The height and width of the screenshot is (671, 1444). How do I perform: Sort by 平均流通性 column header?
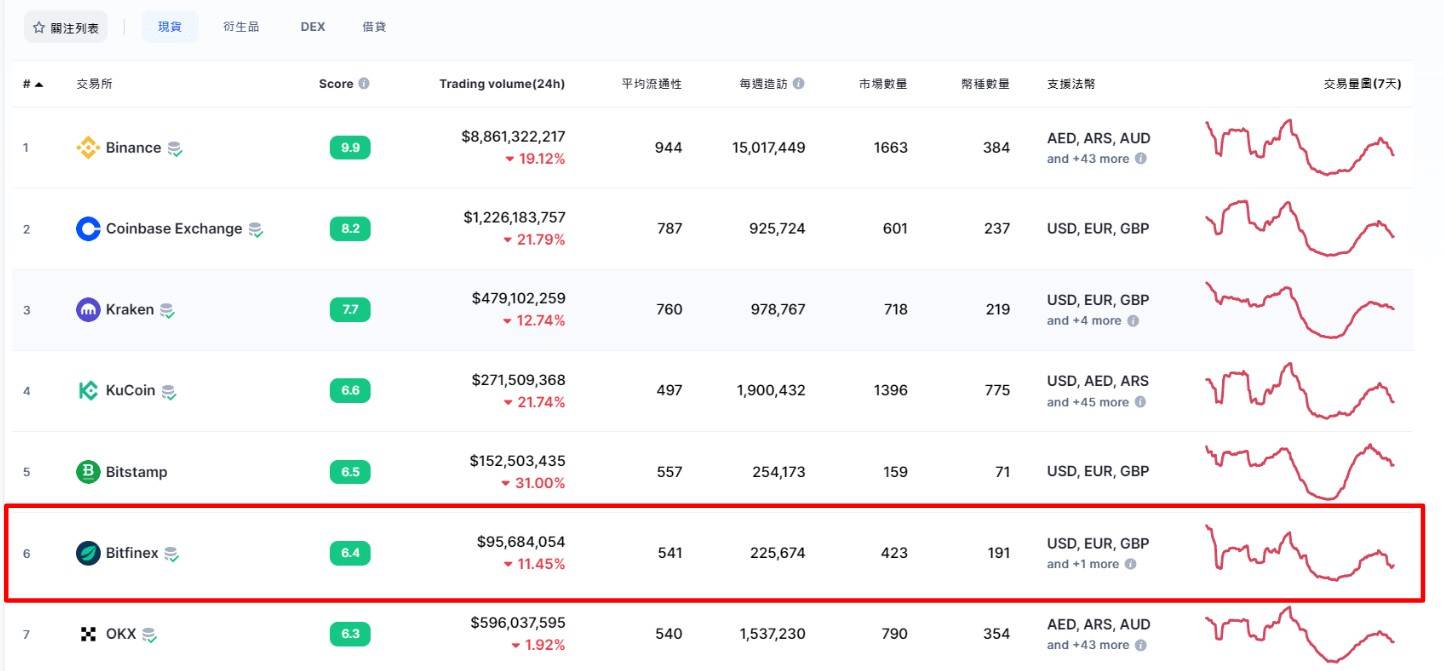click(652, 84)
